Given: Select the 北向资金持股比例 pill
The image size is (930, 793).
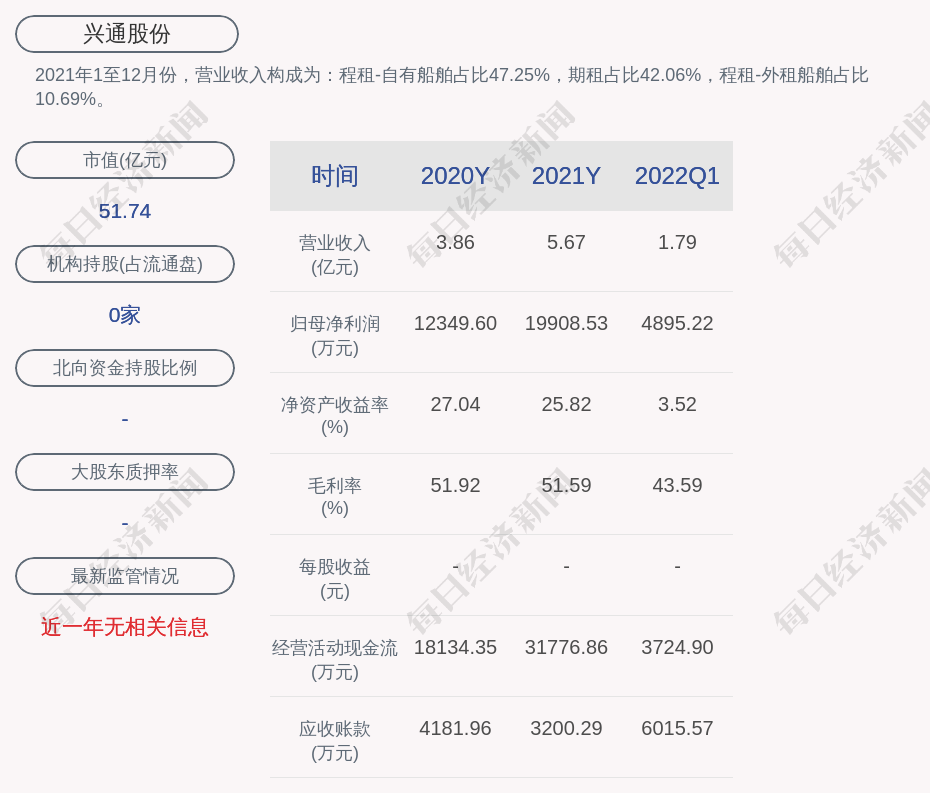Looking at the screenshot, I should tap(125, 368).
